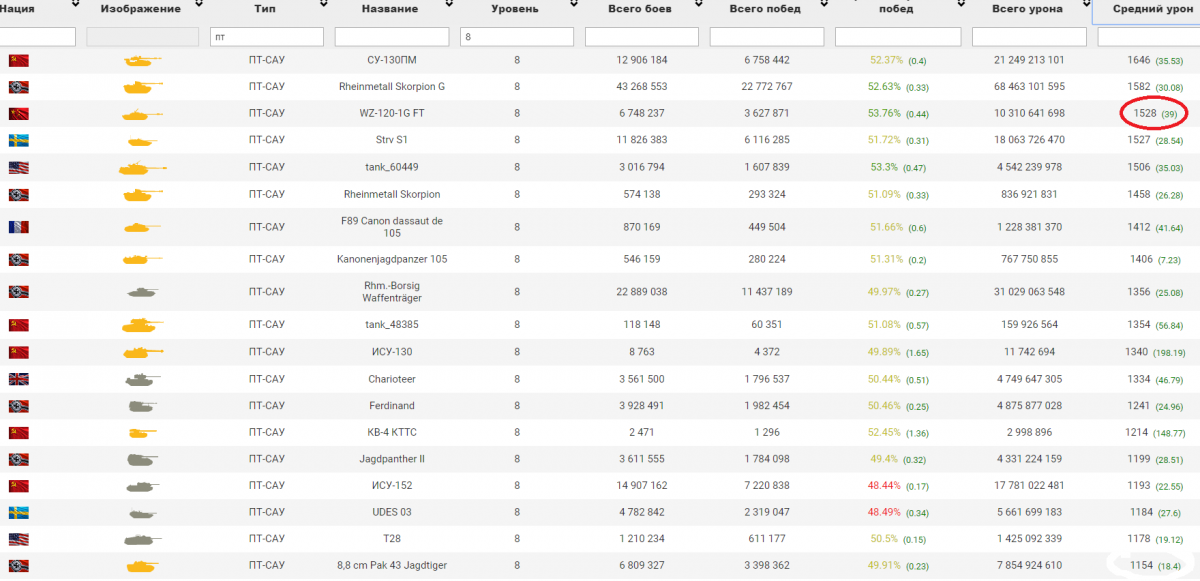Sort by the Изображение column header
Image resolution: width=1200 pixels, height=581 pixels.
tap(141, 9)
